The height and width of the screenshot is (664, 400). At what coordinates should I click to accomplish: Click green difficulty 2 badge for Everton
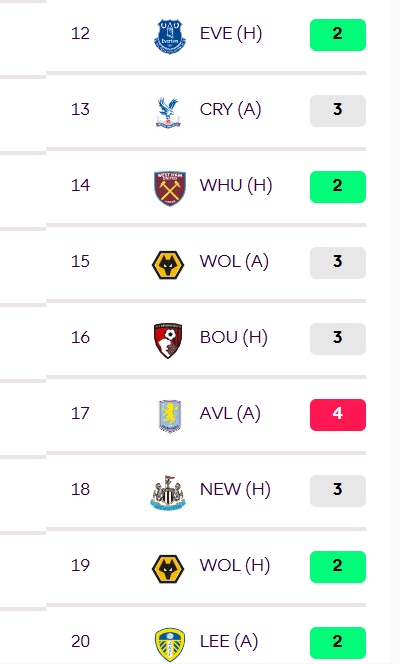(x=338, y=35)
